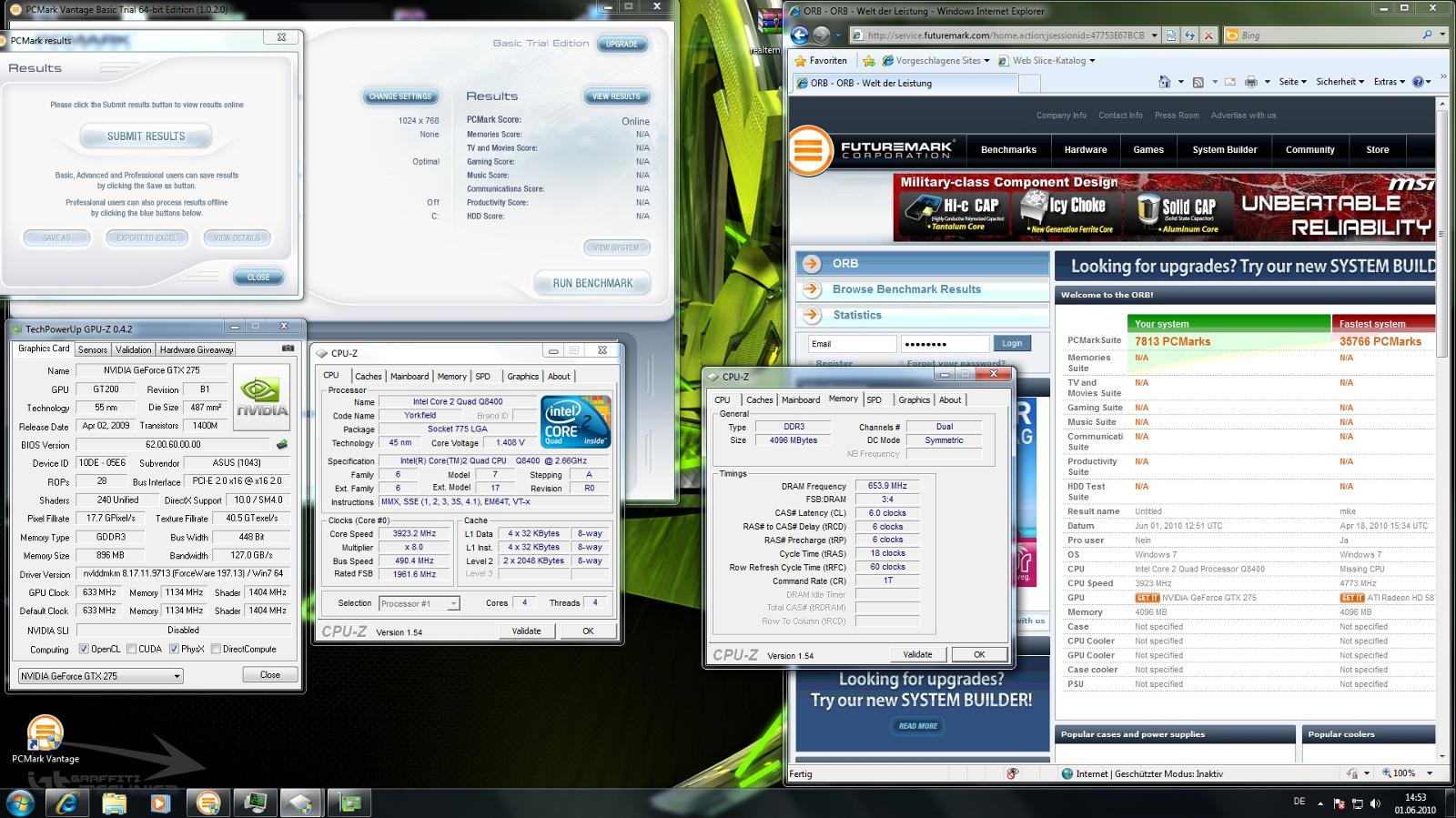Expand IE address bar history dropdown
1456x818 pixels.
[1154, 35]
